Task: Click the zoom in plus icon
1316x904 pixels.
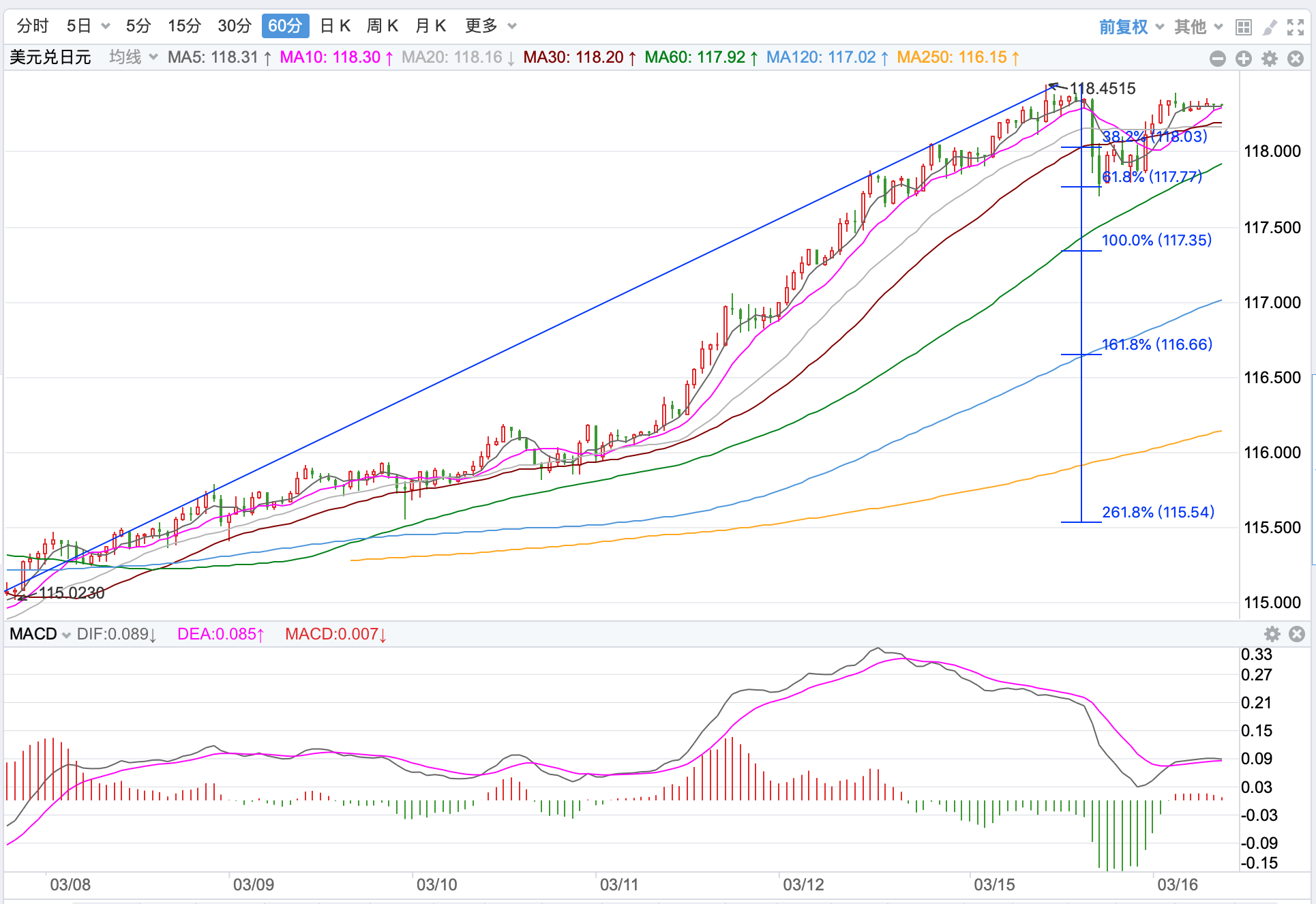Action: tap(1244, 59)
